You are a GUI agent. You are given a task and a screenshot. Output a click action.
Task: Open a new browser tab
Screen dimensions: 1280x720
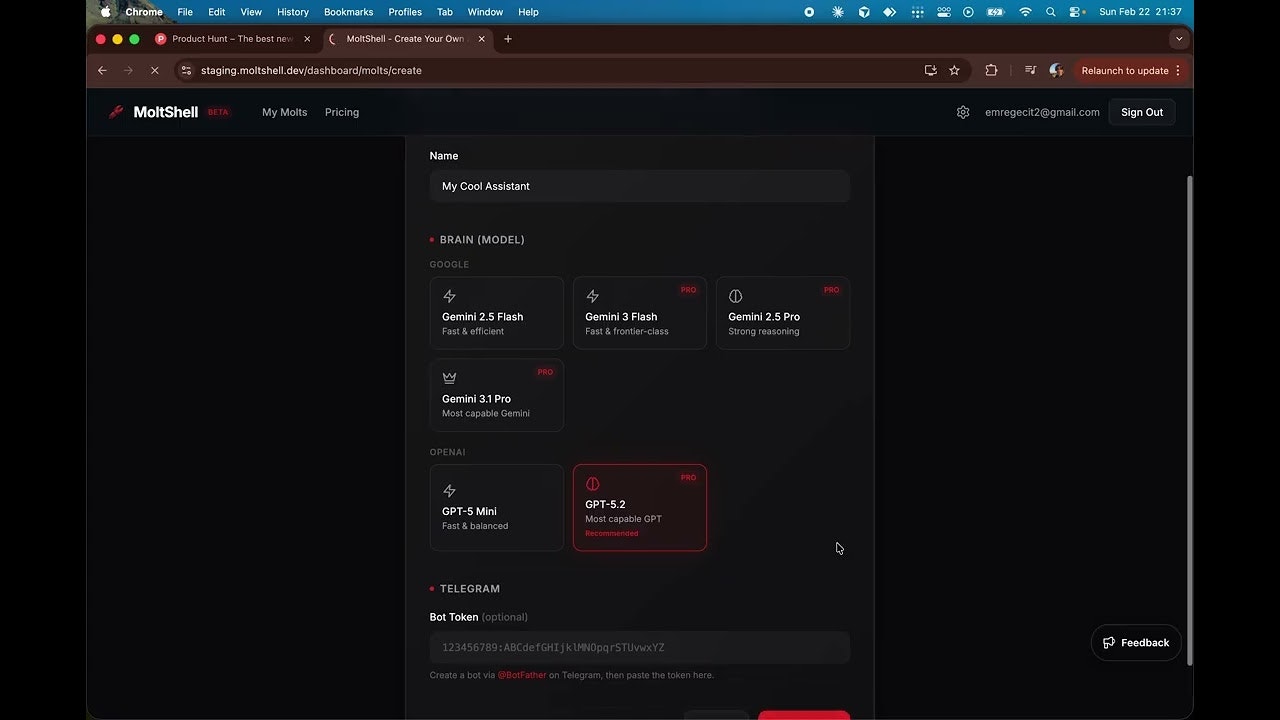508,39
